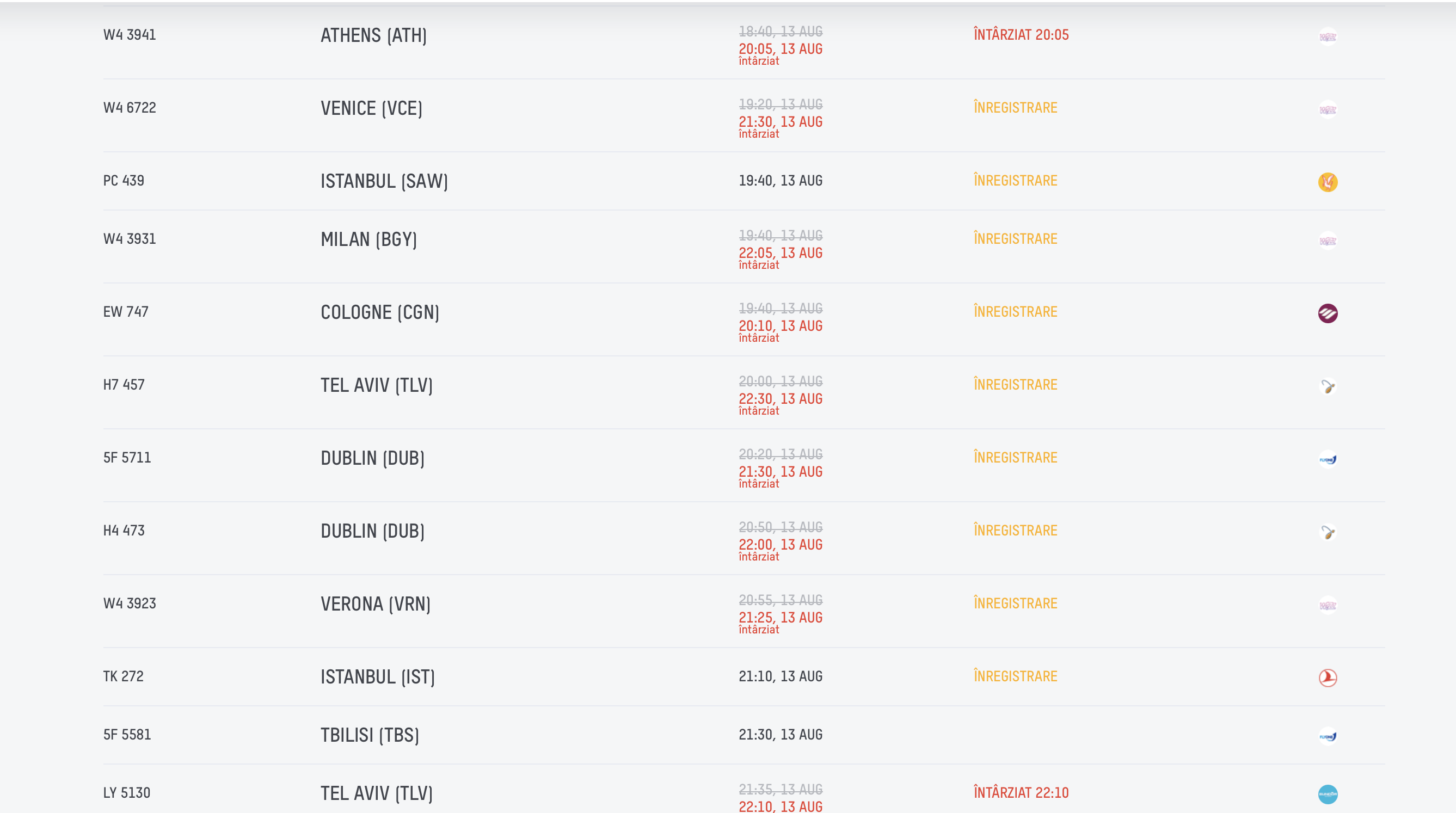
Task: Click Turkish Airlines logo for TK 272
Action: [x=1328, y=677]
